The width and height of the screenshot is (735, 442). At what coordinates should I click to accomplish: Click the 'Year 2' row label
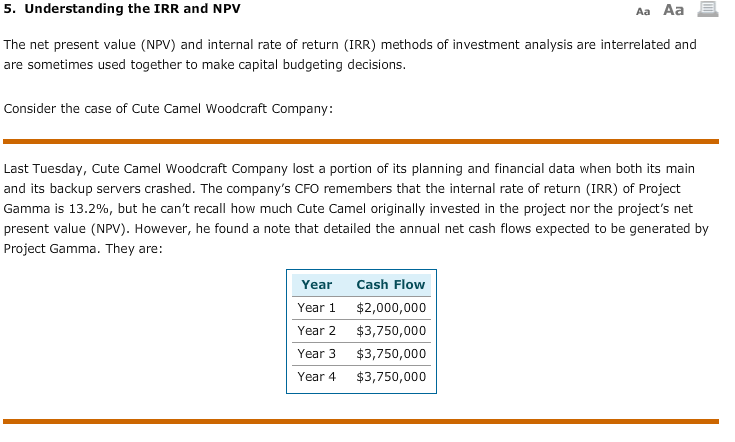click(x=316, y=330)
